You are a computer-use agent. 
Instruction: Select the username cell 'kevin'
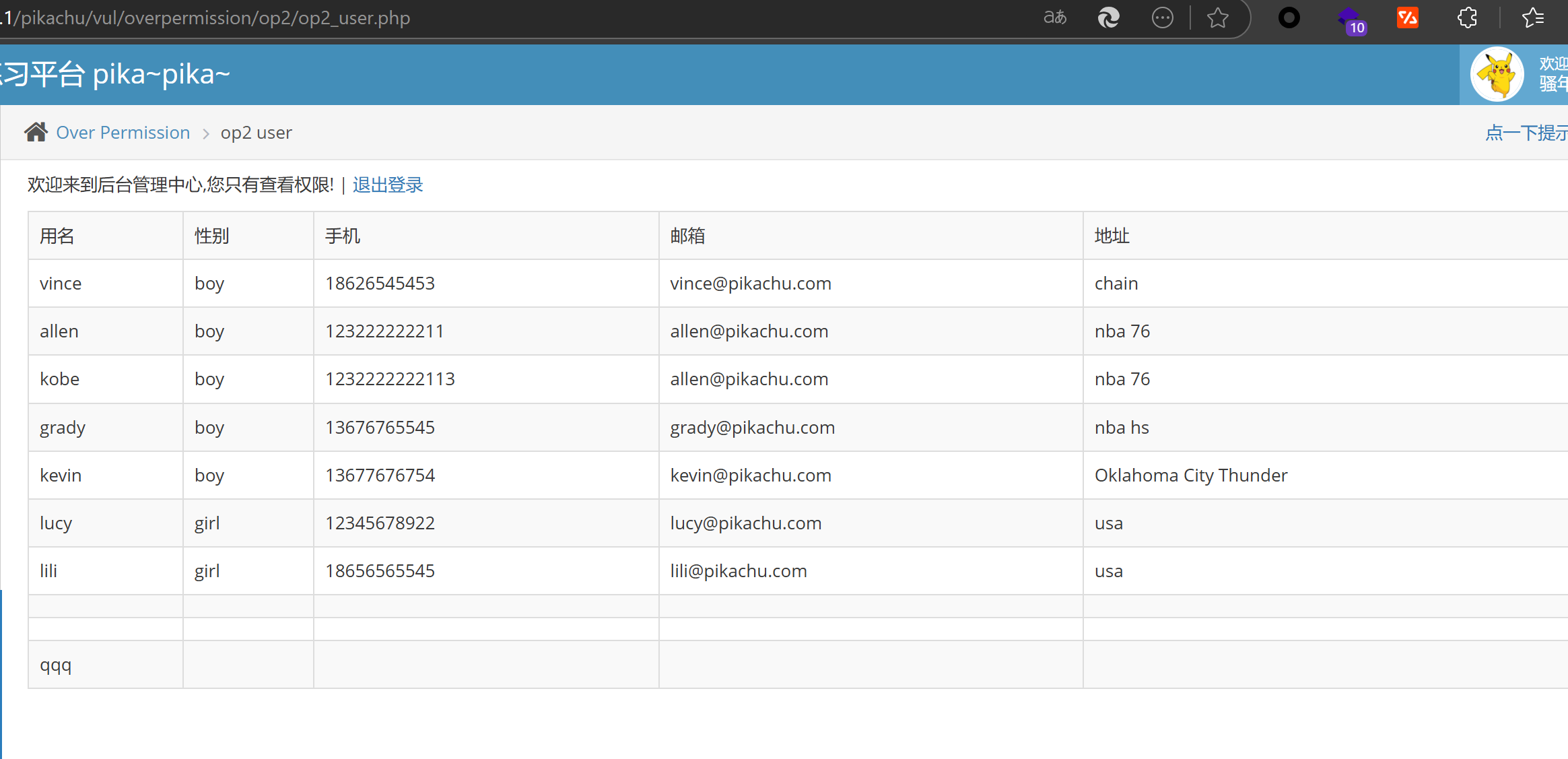[61, 475]
